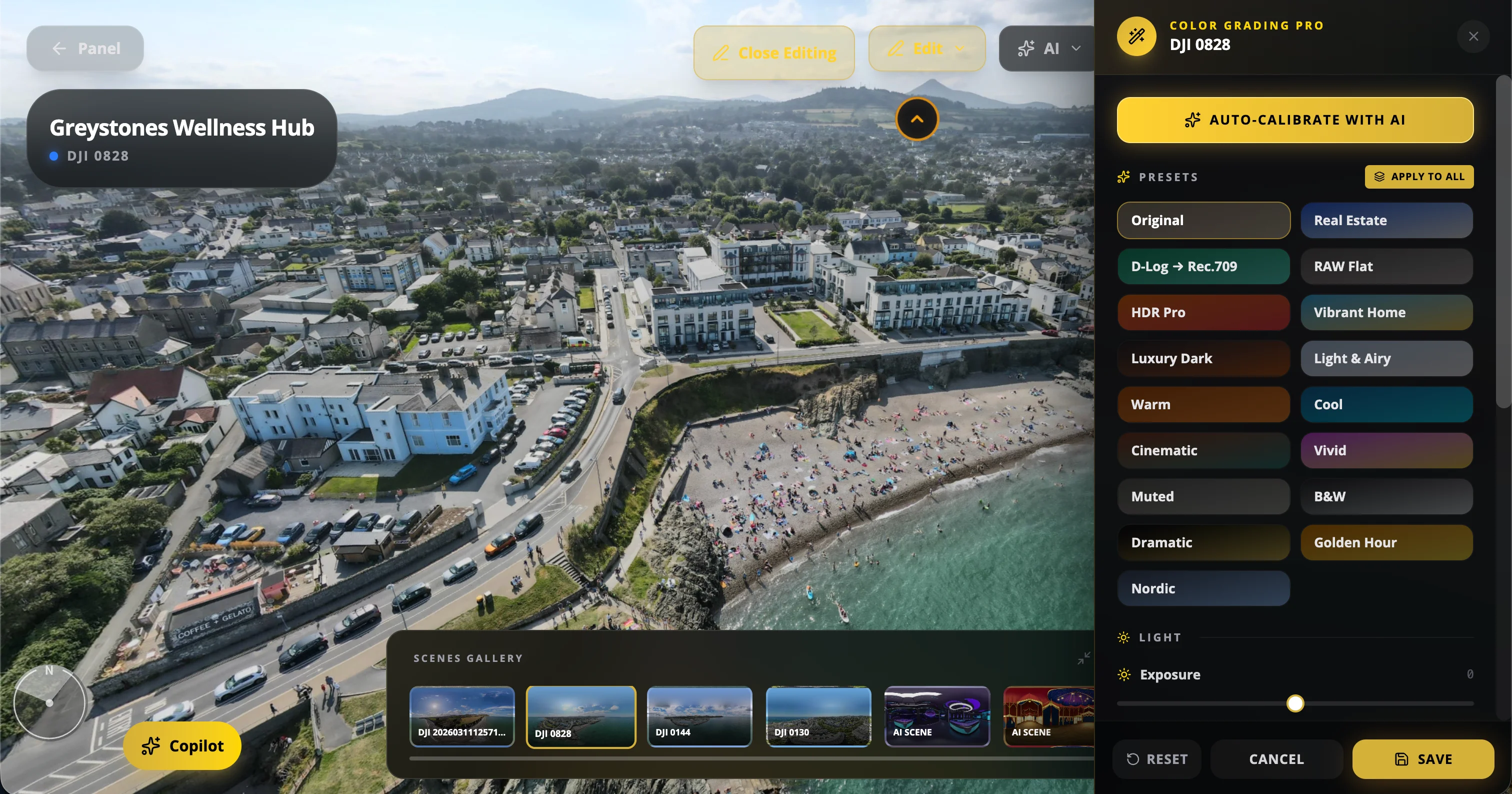Open the Edit dropdown menu
This screenshot has width=1512, height=794.
(x=927, y=48)
